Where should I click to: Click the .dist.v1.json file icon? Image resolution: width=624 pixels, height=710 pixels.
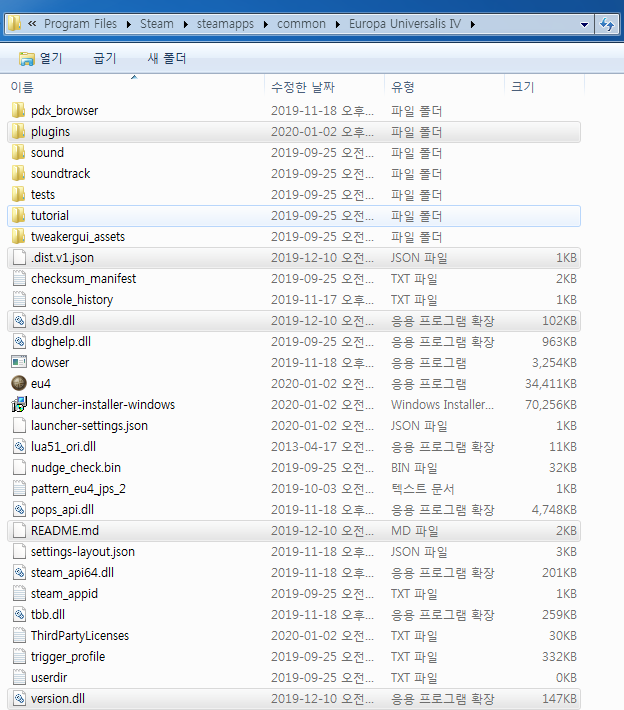coord(19,258)
